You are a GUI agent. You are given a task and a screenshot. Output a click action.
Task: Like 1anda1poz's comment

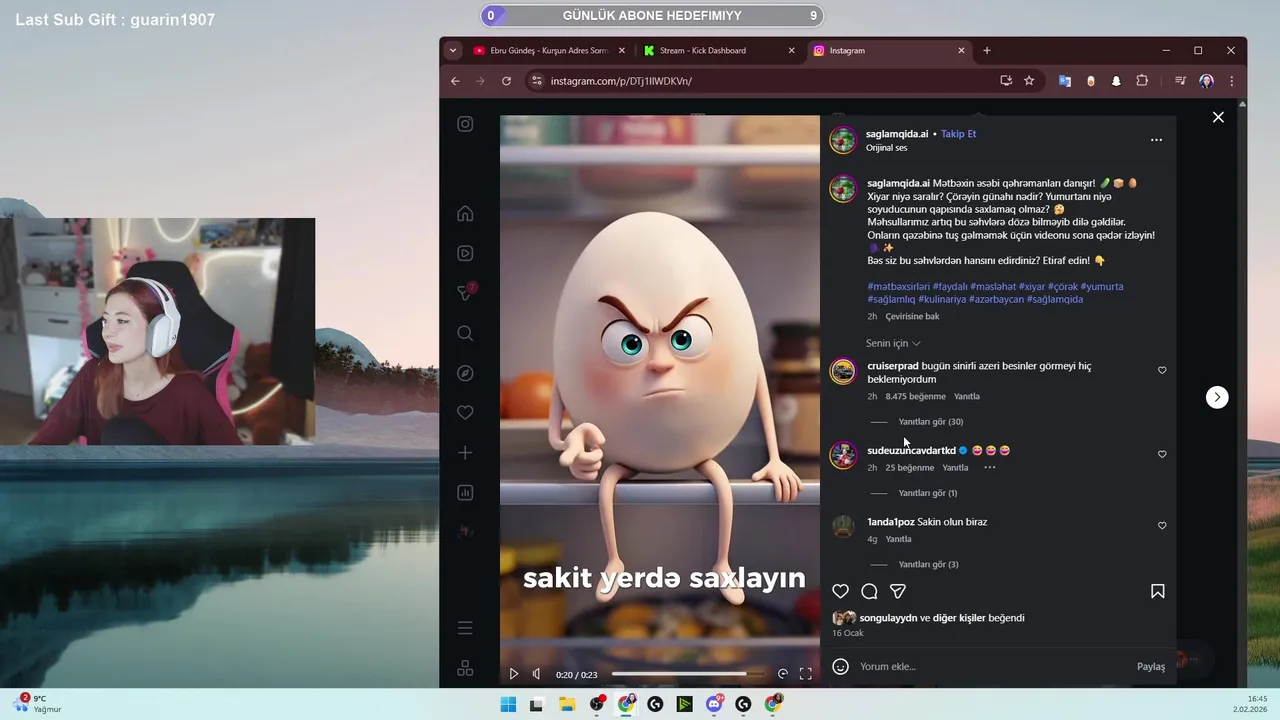[1162, 525]
